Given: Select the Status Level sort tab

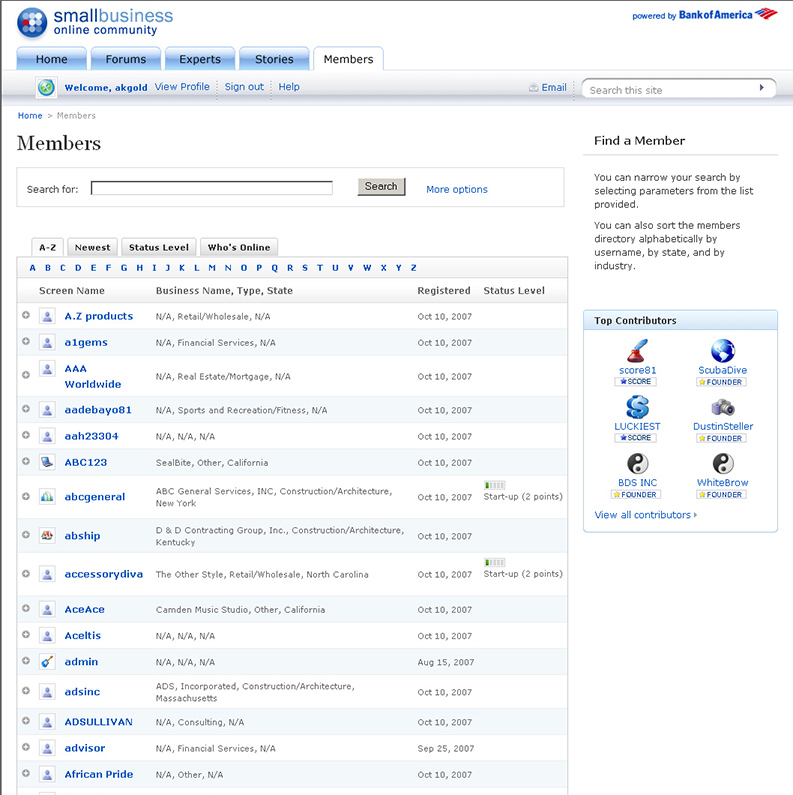Looking at the screenshot, I should tap(158, 247).
